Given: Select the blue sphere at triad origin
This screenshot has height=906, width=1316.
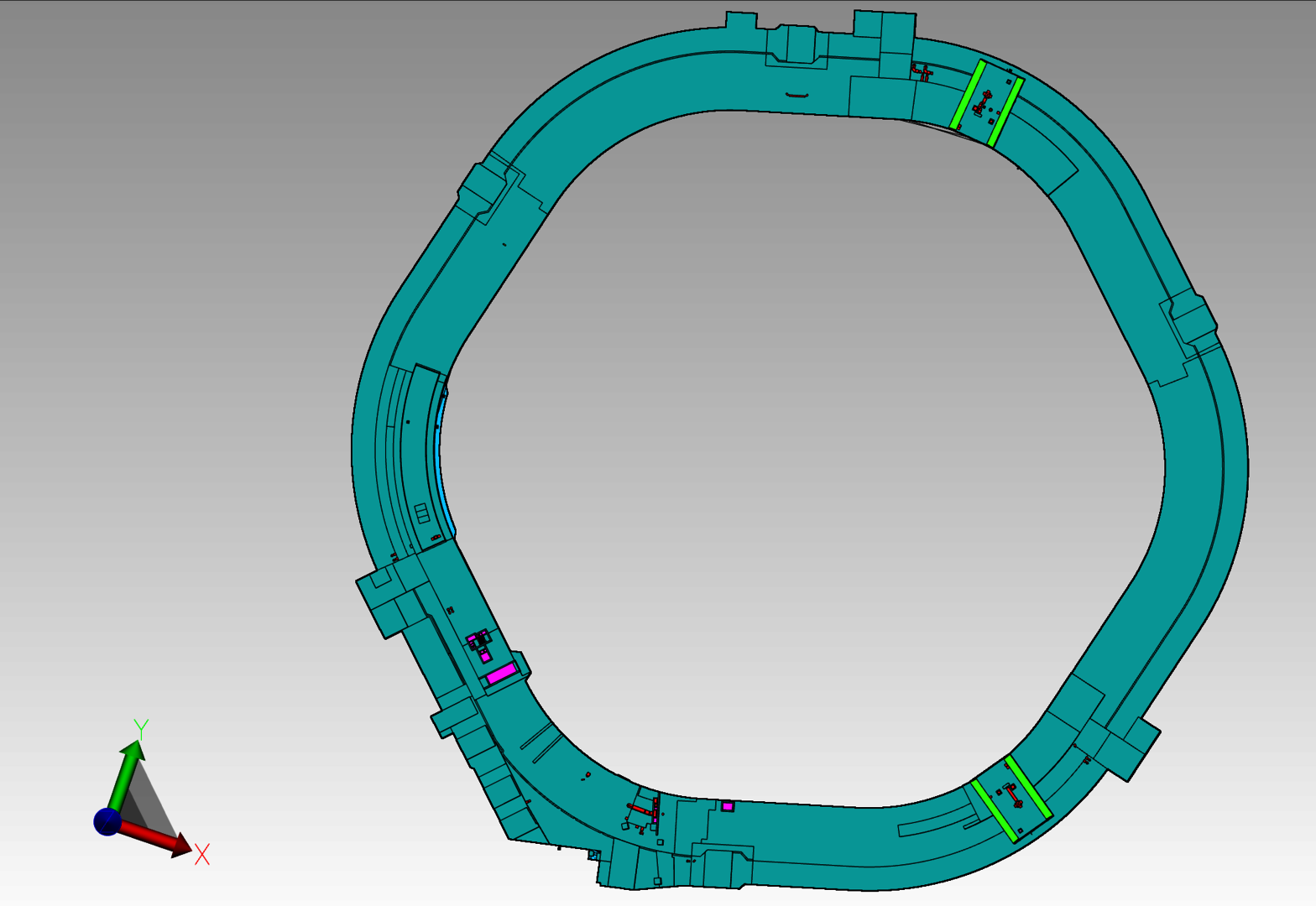Looking at the screenshot, I should pyautogui.click(x=107, y=822).
